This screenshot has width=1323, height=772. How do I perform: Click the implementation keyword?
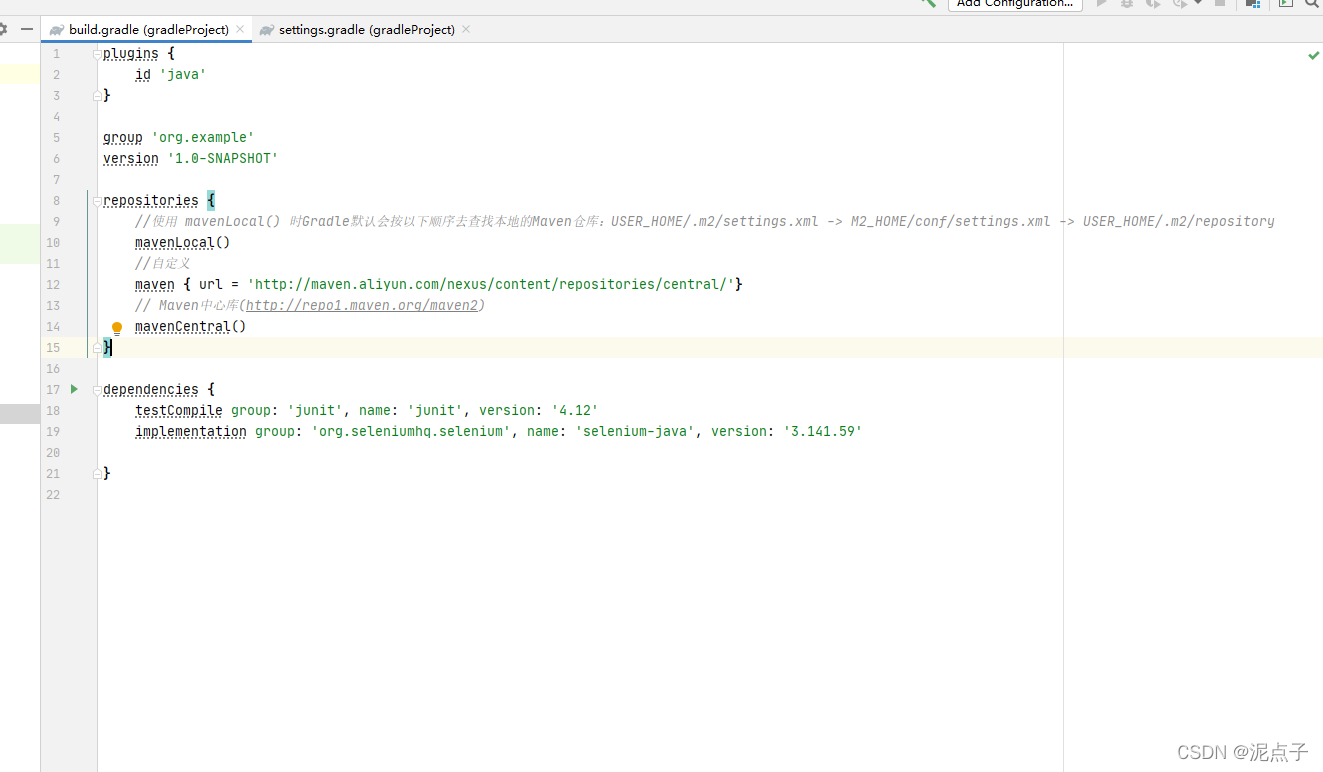click(x=191, y=431)
